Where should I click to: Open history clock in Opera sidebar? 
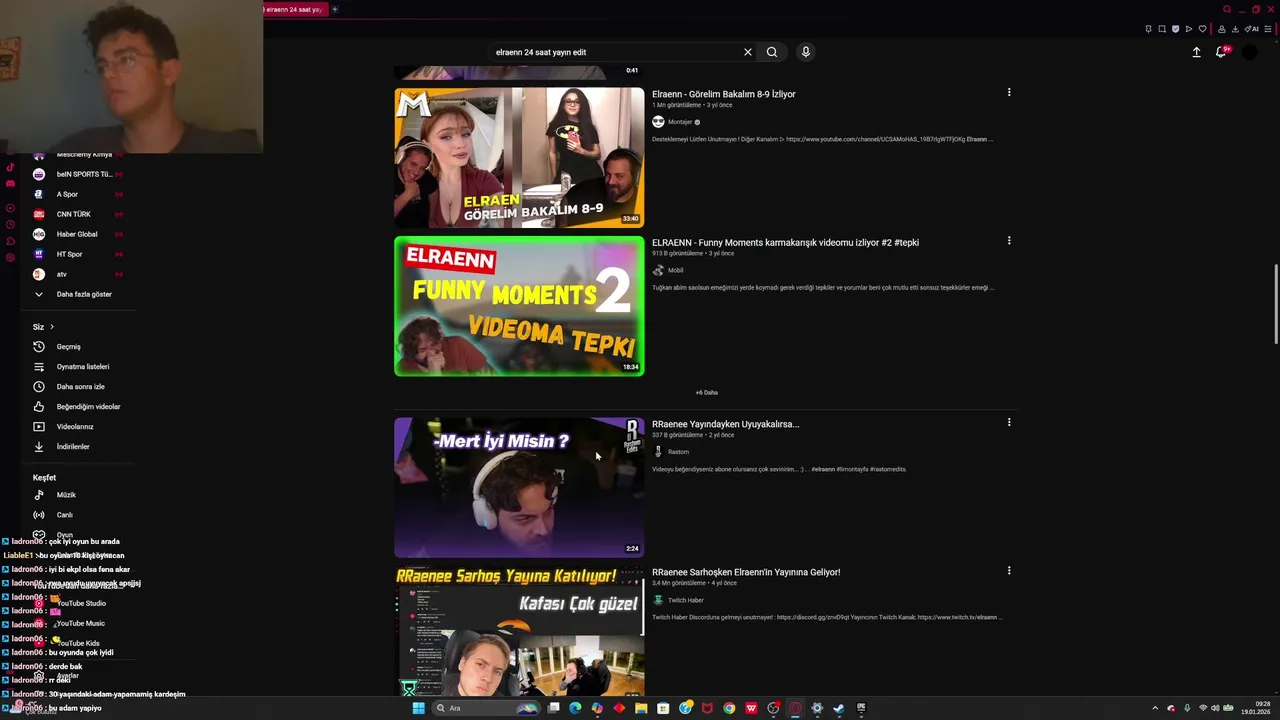[10, 225]
